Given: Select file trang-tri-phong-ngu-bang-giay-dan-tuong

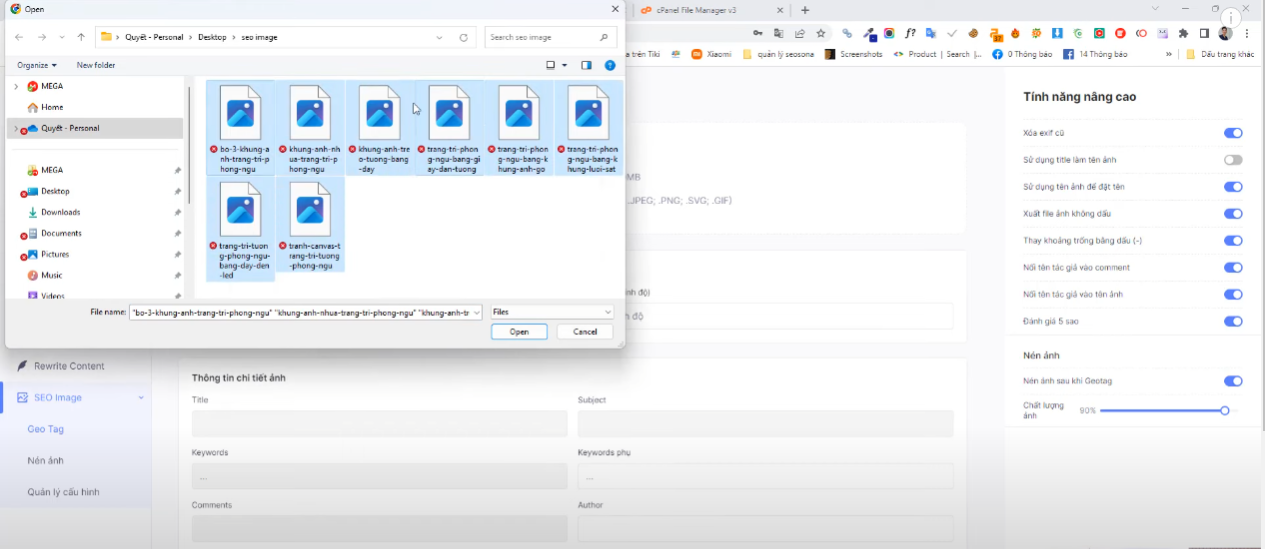Looking at the screenshot, I should (x=449, y=128).
